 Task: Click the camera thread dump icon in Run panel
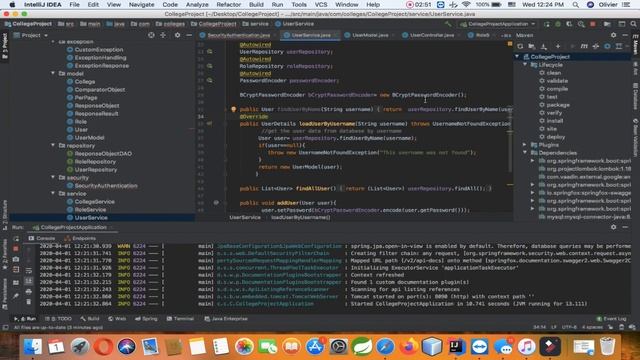click(16, 259)
